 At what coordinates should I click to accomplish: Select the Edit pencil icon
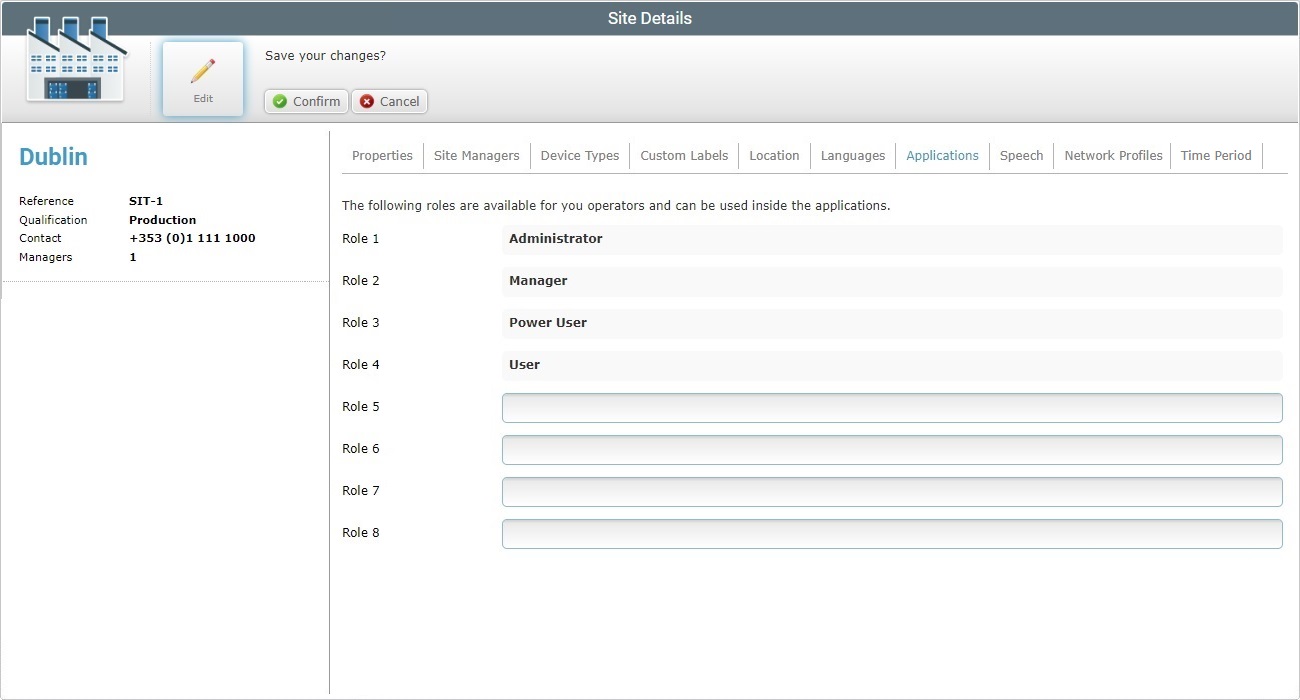point(202,70)
